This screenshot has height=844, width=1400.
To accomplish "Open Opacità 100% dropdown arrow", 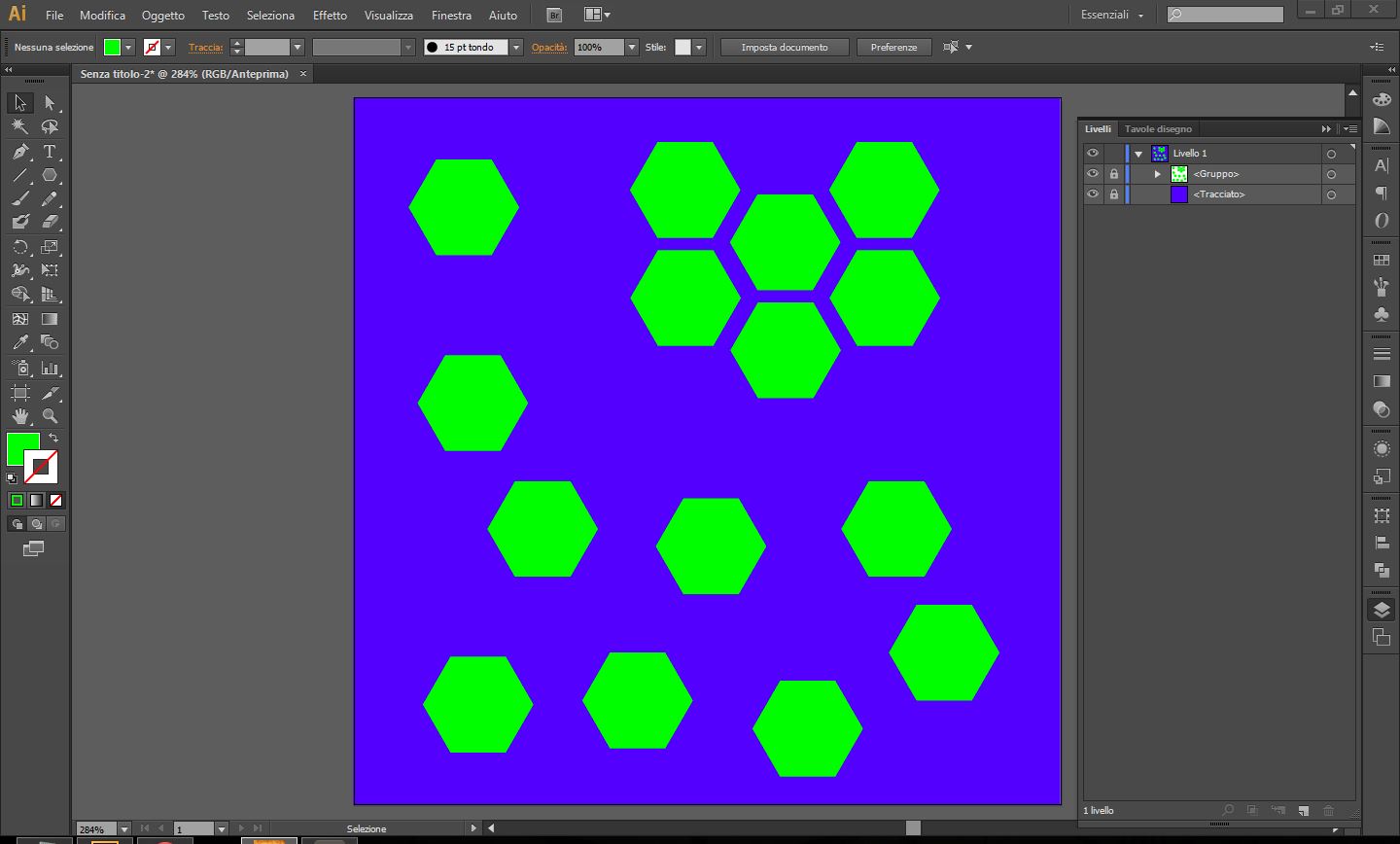I will pyautogui.click(x=632, y=47).
